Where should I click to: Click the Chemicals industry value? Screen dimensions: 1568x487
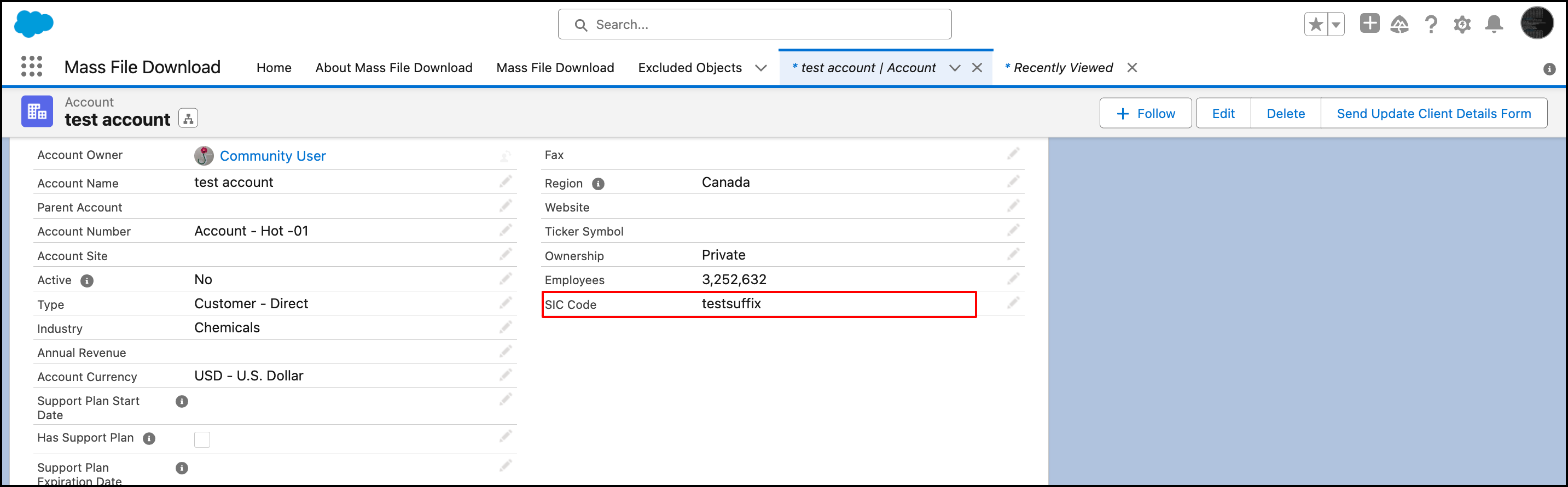227,328
